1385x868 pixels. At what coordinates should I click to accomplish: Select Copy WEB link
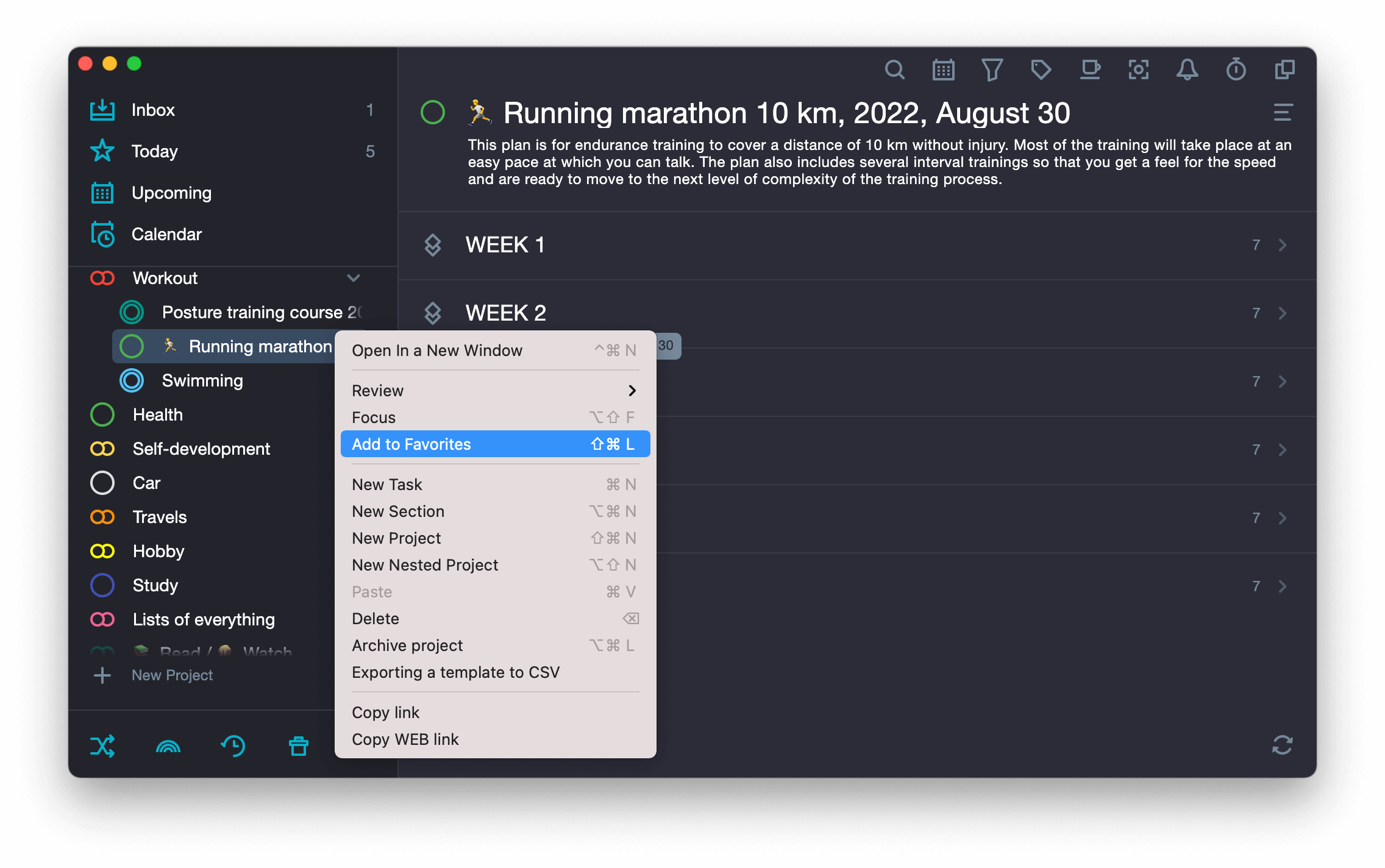pyautogui.click(x=495, y=739)
